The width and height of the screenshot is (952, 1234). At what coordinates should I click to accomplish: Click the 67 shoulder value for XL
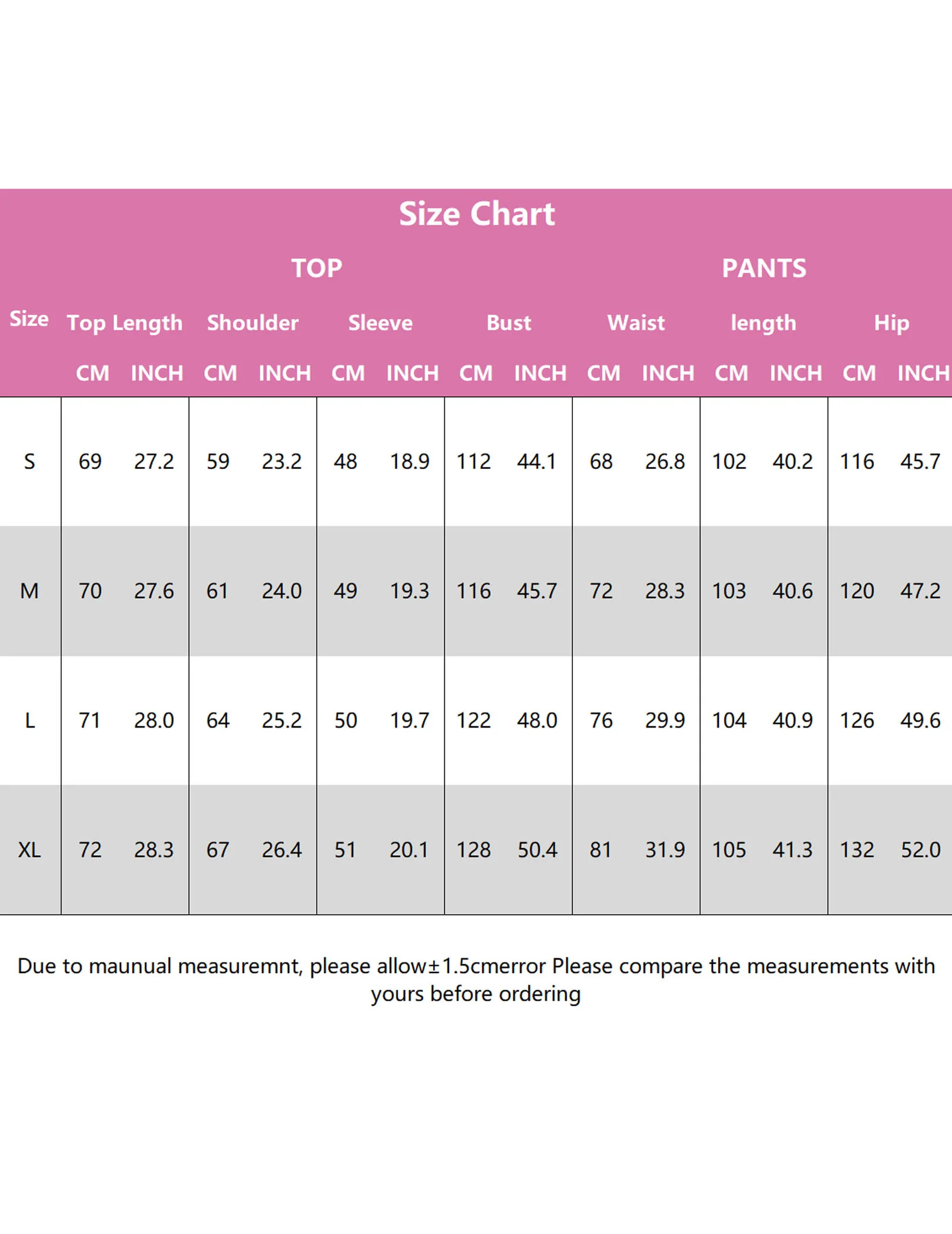click(x=217, y=850)
